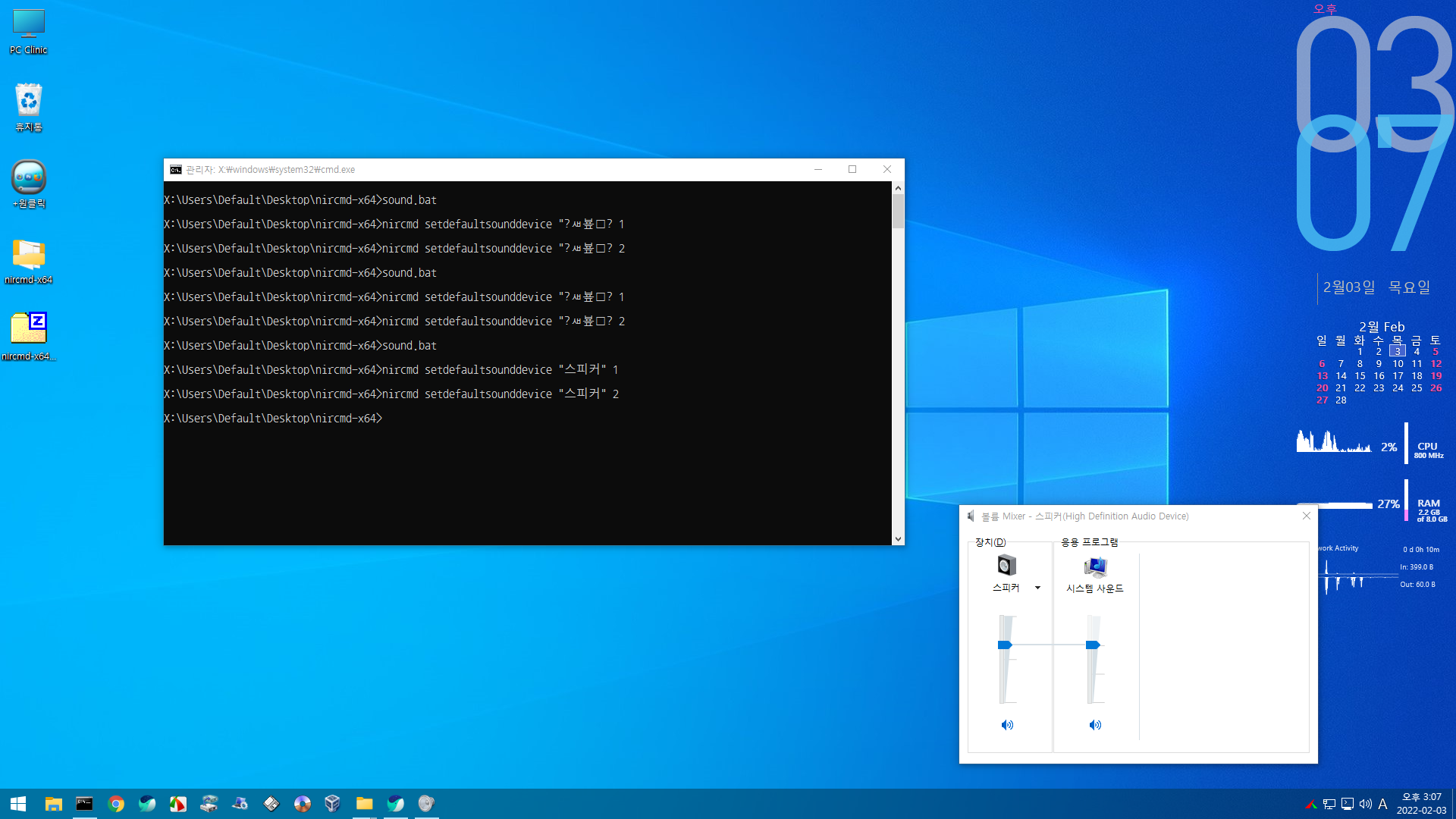Viewport: 1456px width, 819px height.
Task: Select the nircmd-x64 folder on desktop
Action: click(29, 260)
